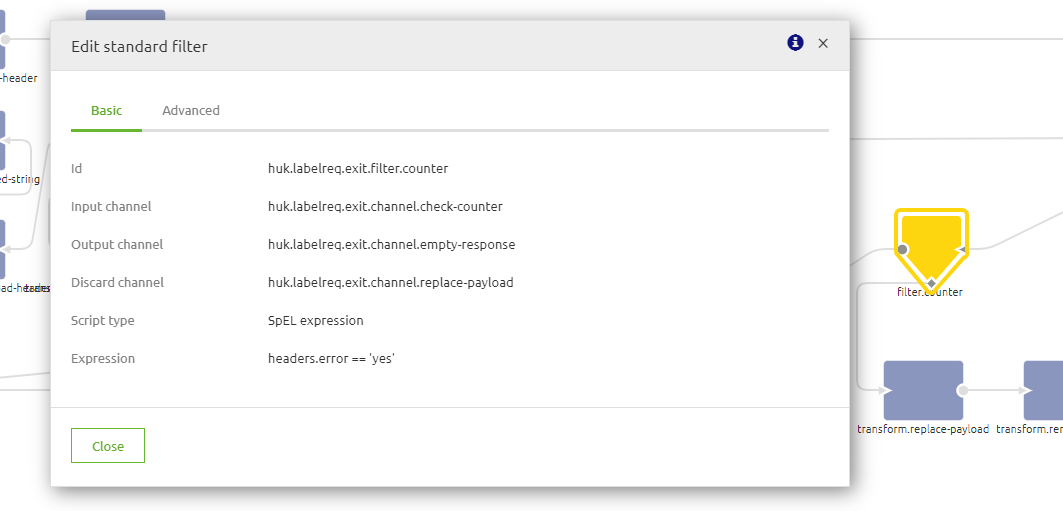Click the Input channel check-counter value
Image resolution: width=1063 pixels, height=511 pixels.
click(385, 207)
